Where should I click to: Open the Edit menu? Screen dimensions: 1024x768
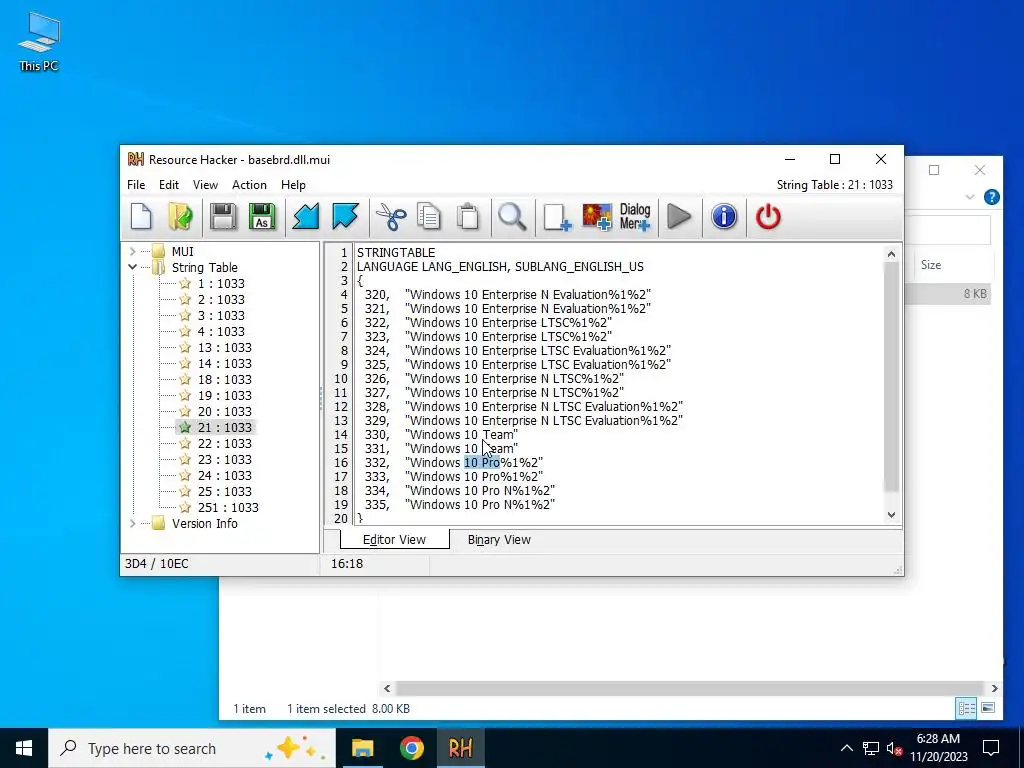[168, 185]
